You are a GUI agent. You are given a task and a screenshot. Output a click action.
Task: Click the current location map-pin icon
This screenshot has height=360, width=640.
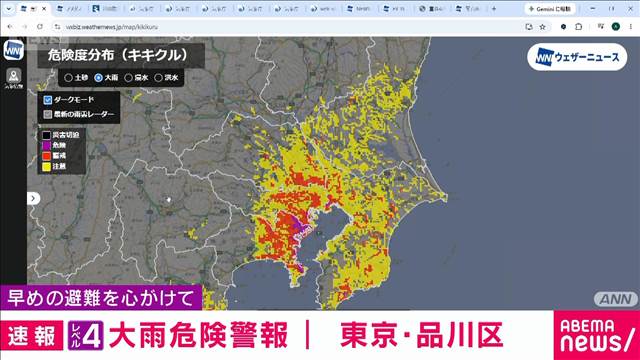tap(13, 76)
